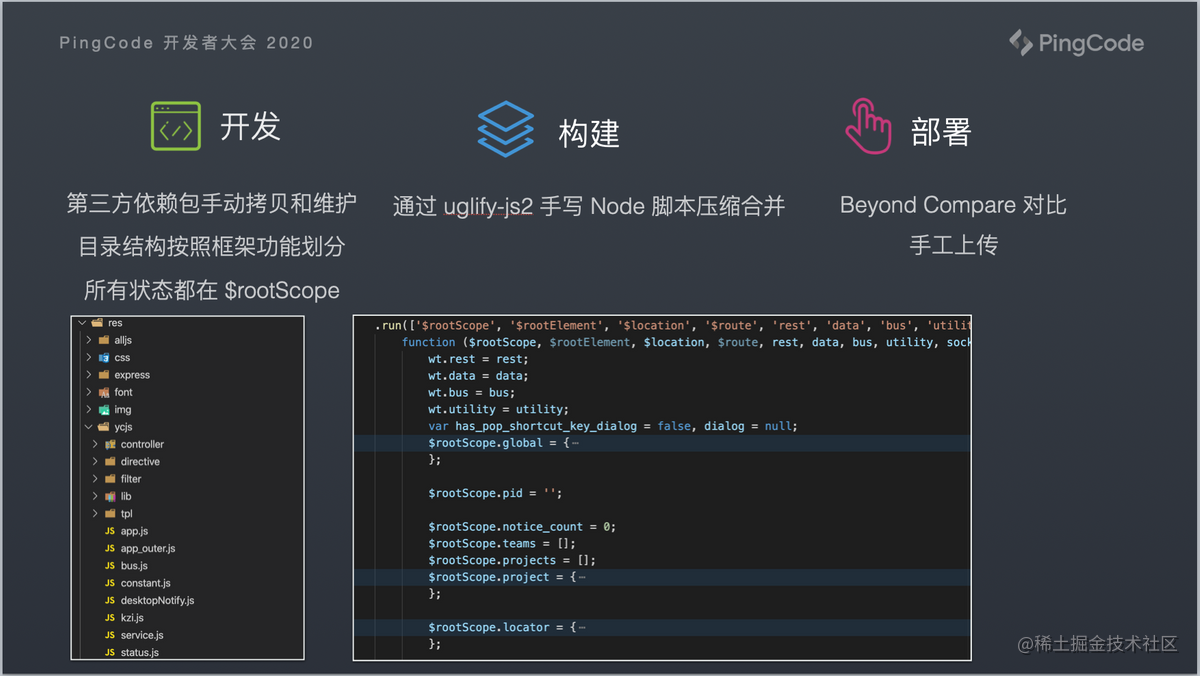This screenshot has width=1200, height=676.
Task: Collapse the ycjs folder chevron
Action: (x=89, y=427)
